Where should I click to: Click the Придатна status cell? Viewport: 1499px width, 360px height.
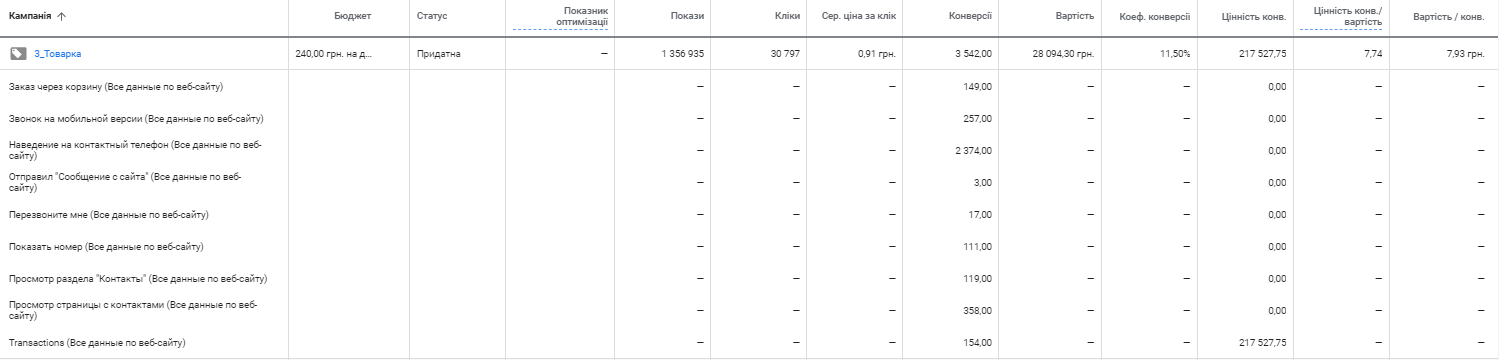click(438, 54)
